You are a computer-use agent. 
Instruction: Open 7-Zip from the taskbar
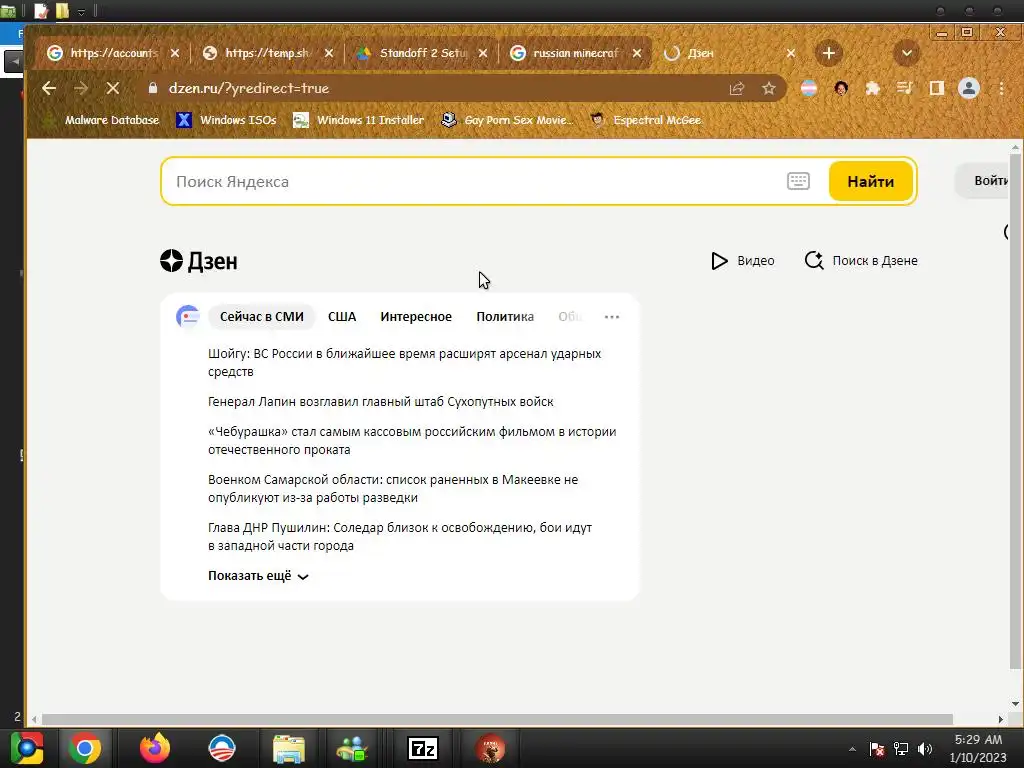[423, 748]
